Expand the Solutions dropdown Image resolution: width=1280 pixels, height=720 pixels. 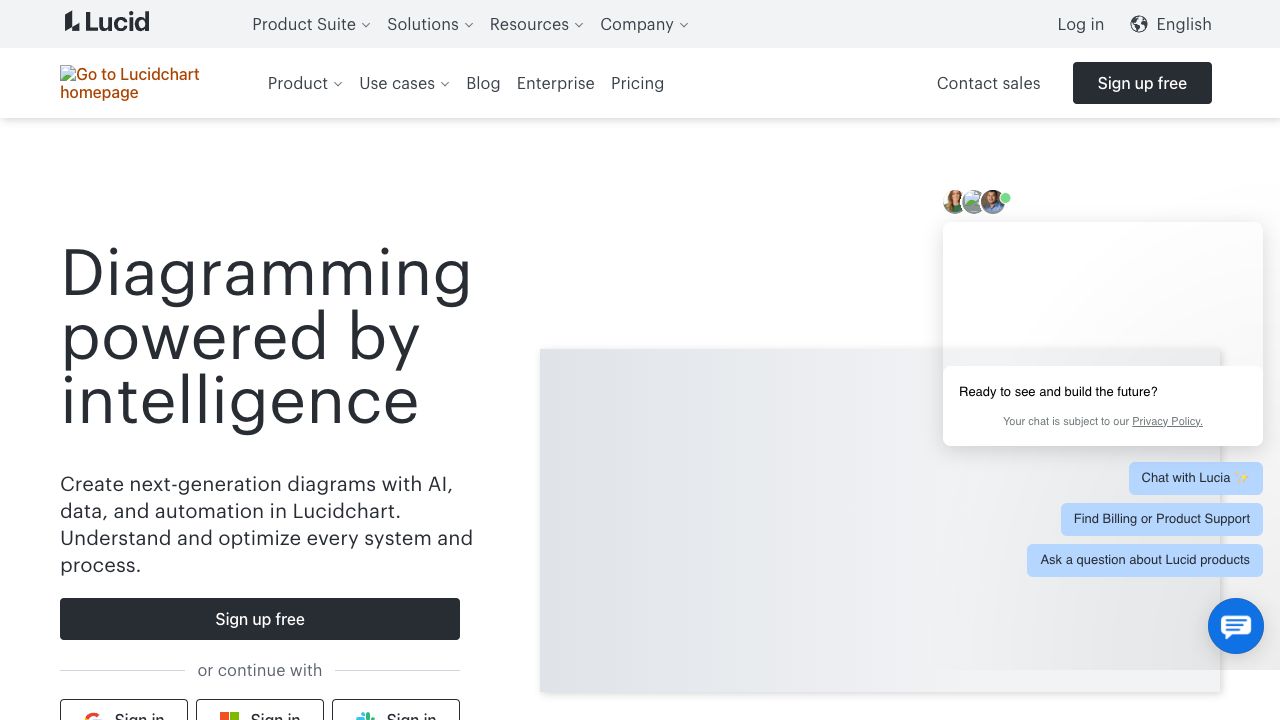pyautogui.click(x=430, y=24)
